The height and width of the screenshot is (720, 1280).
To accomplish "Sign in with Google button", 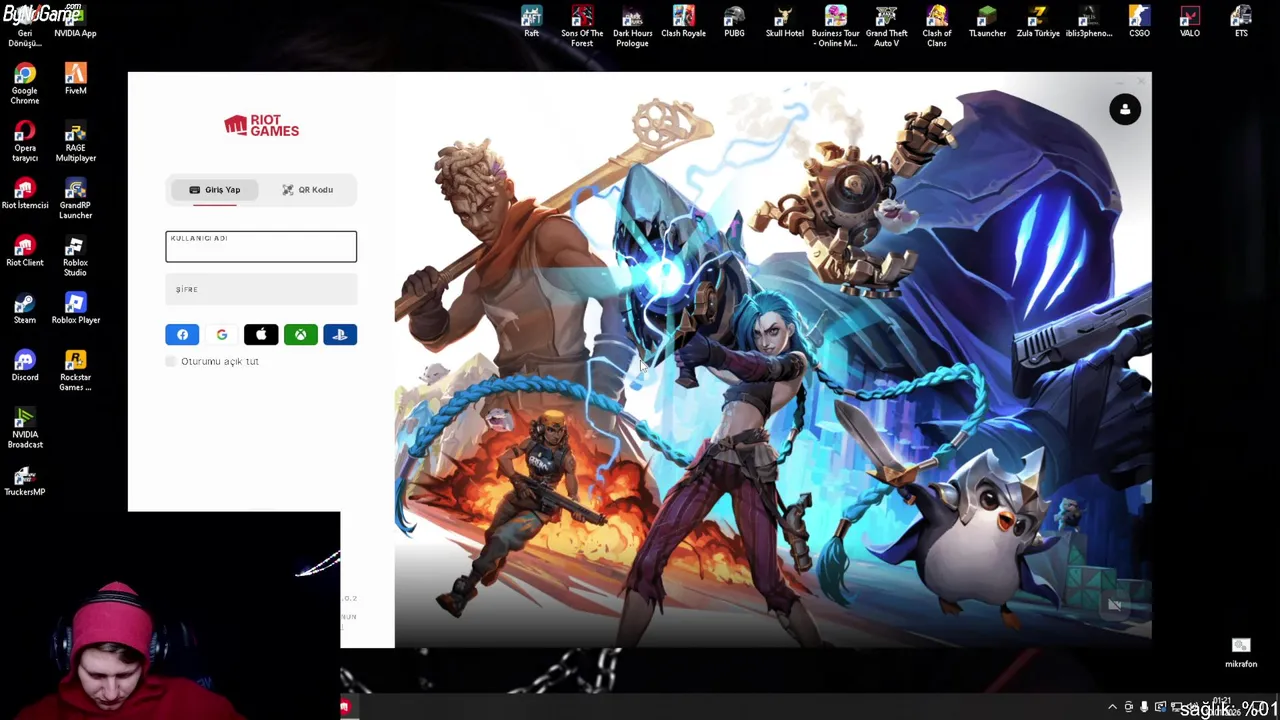I will pos(222,335).
